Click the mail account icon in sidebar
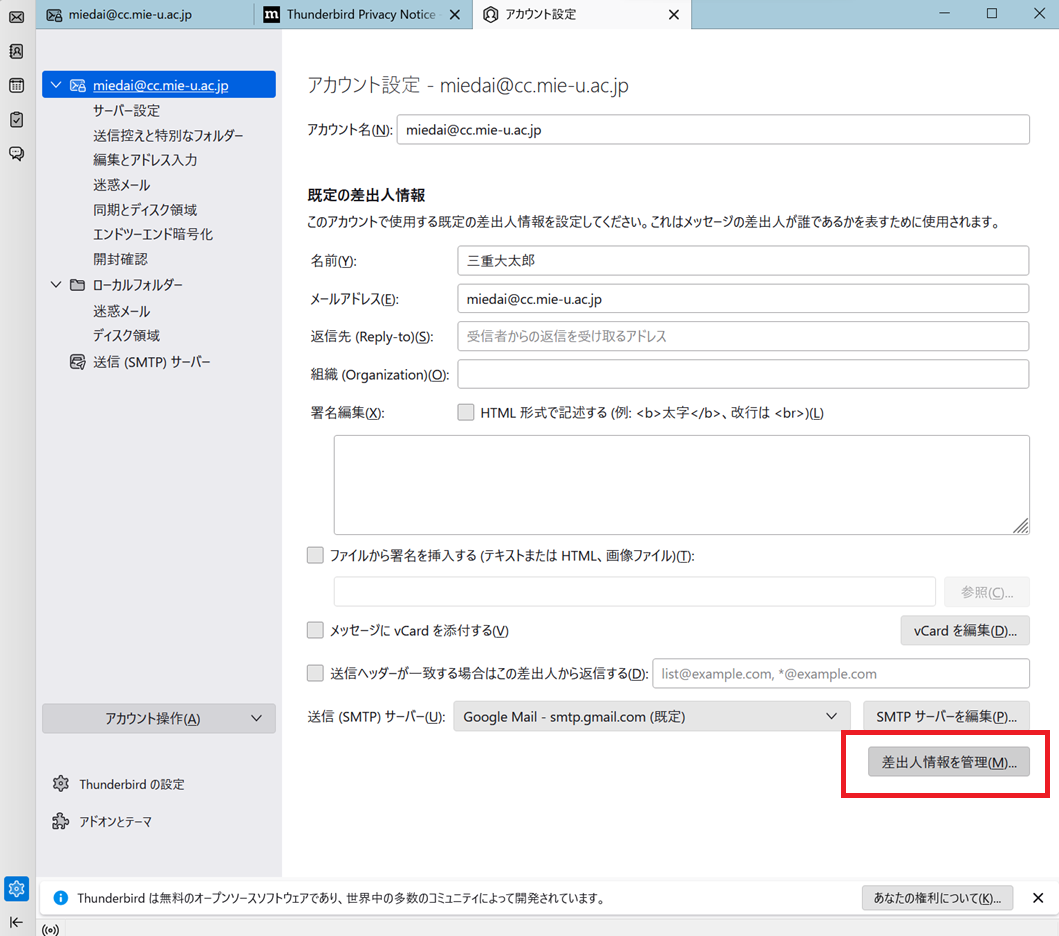This screenshot has width=1059, height=936. pyautogui.click(x=78, y=85)
